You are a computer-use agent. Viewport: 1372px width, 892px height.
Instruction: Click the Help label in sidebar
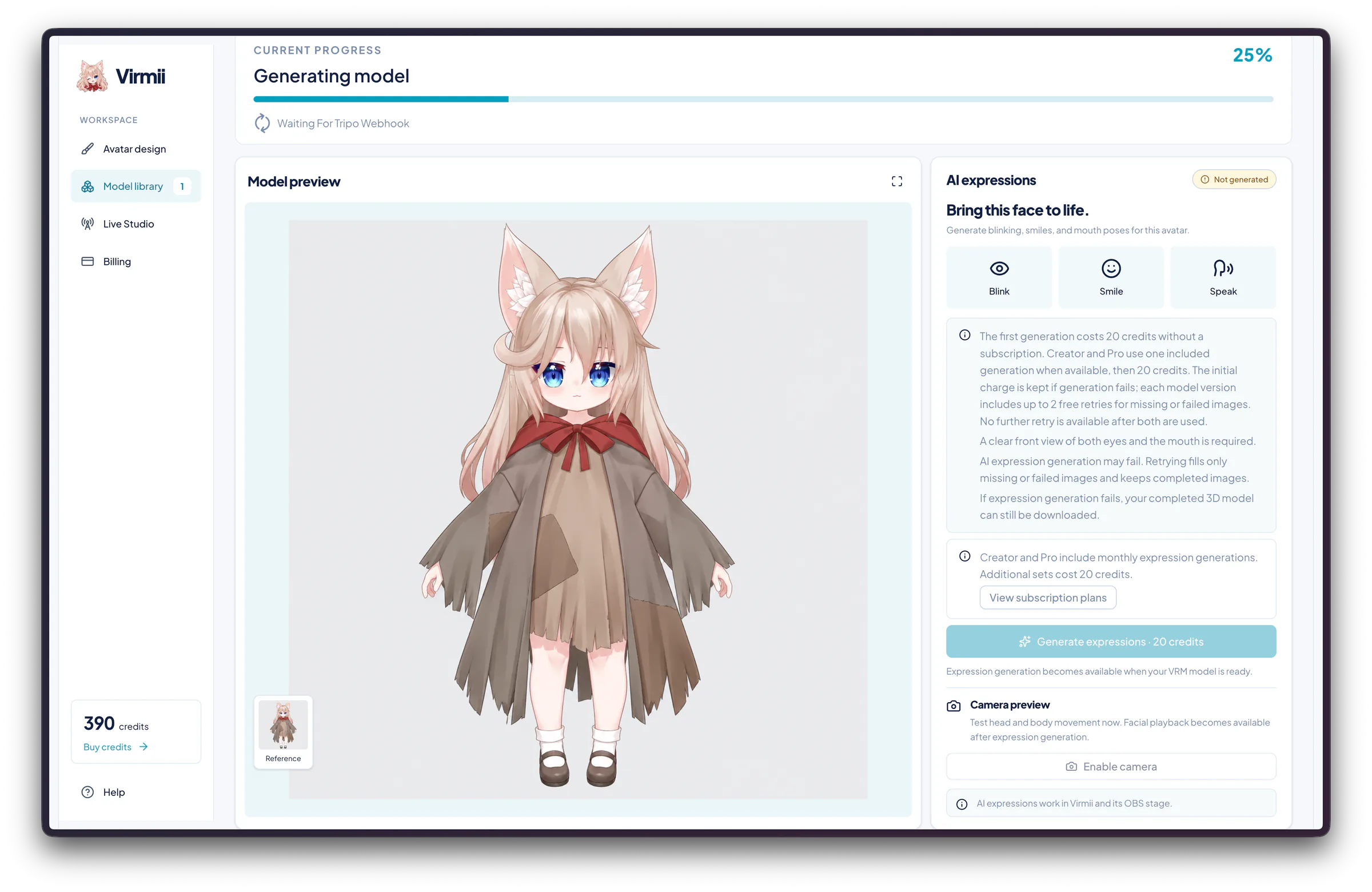114,793
